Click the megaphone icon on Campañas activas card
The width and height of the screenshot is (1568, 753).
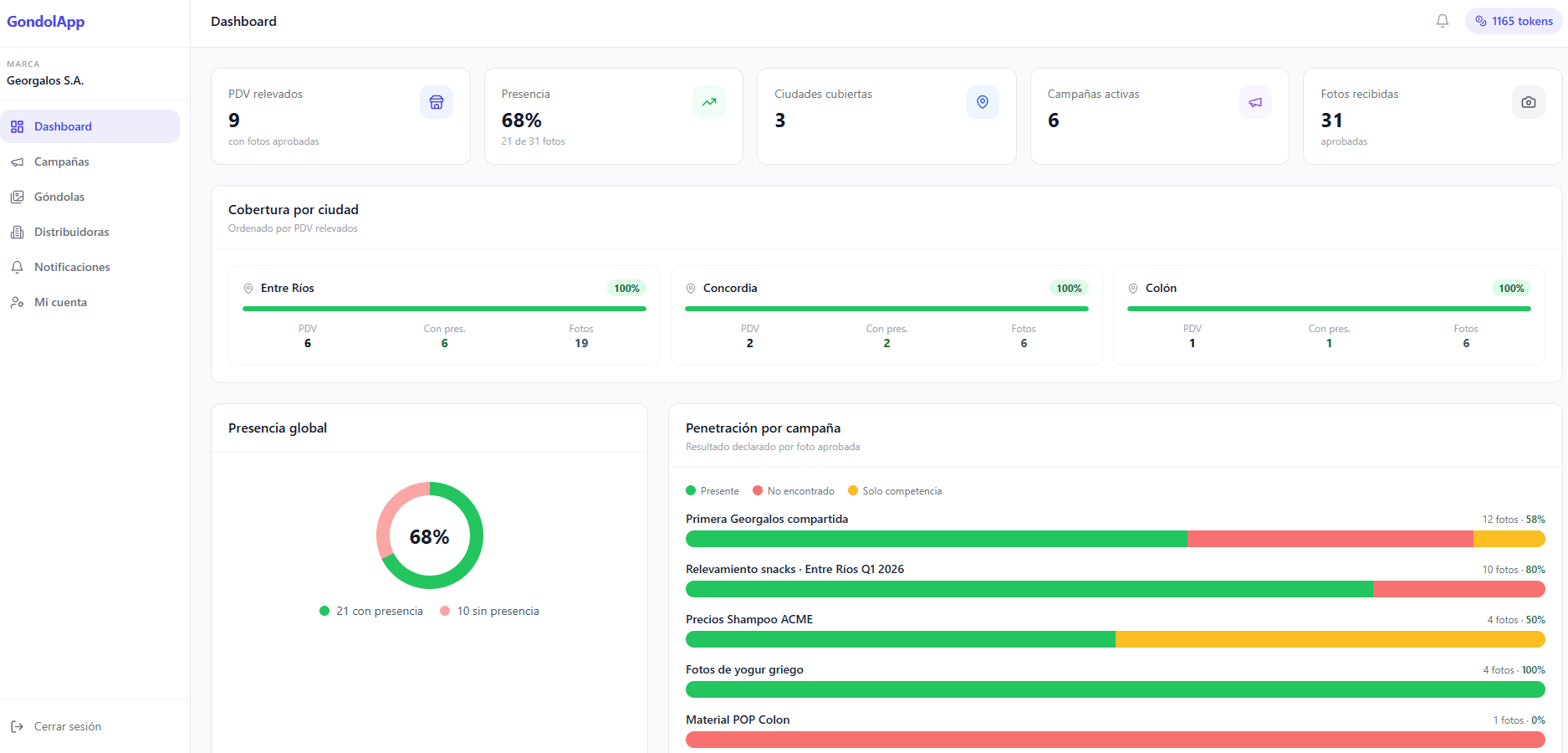[x=1255, y=102]
